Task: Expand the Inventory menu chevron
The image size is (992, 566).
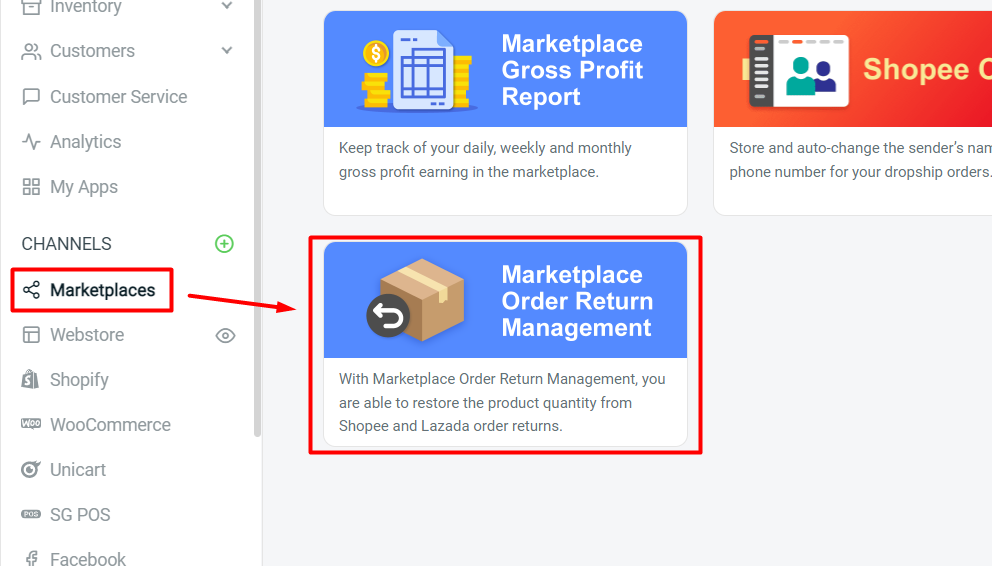Action: click(226, 6)
